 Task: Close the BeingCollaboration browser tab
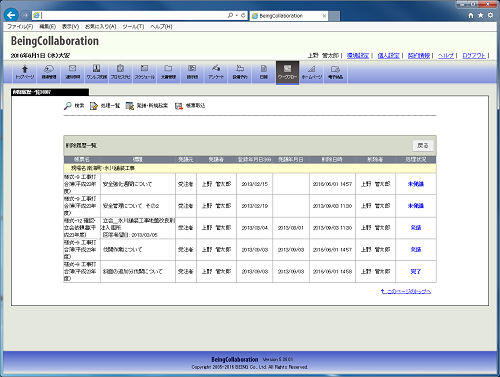click(x=324, y=16)
